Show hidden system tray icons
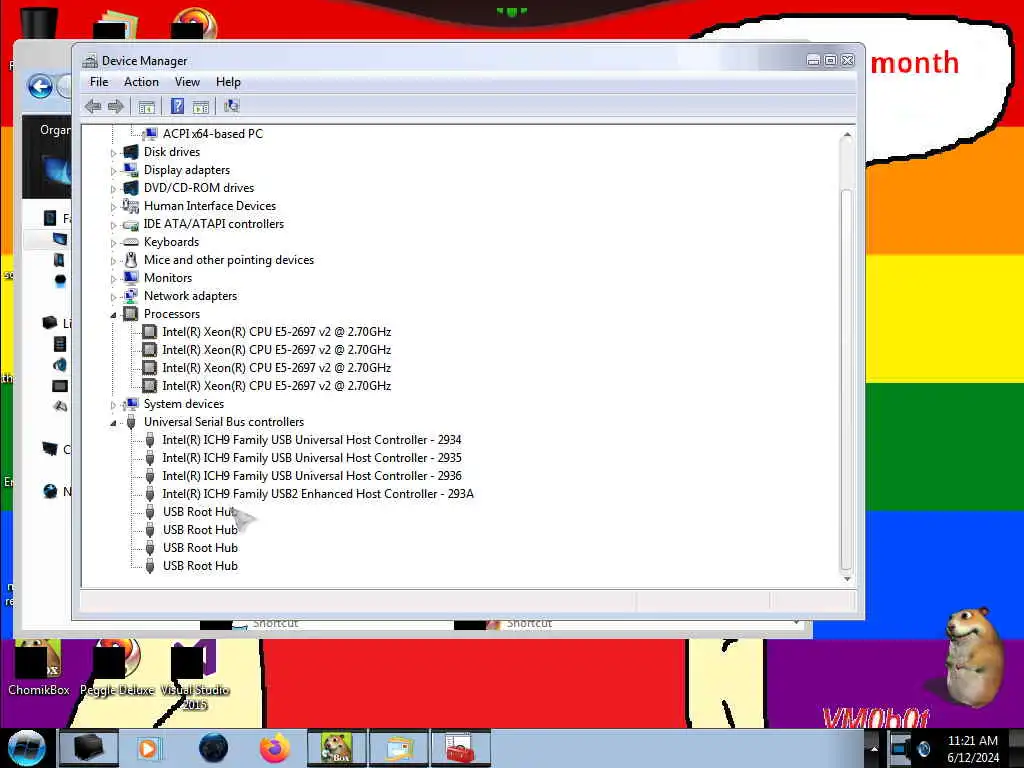Image resolution: width=1024 pixels, height=768 pixels. [874, 749]
